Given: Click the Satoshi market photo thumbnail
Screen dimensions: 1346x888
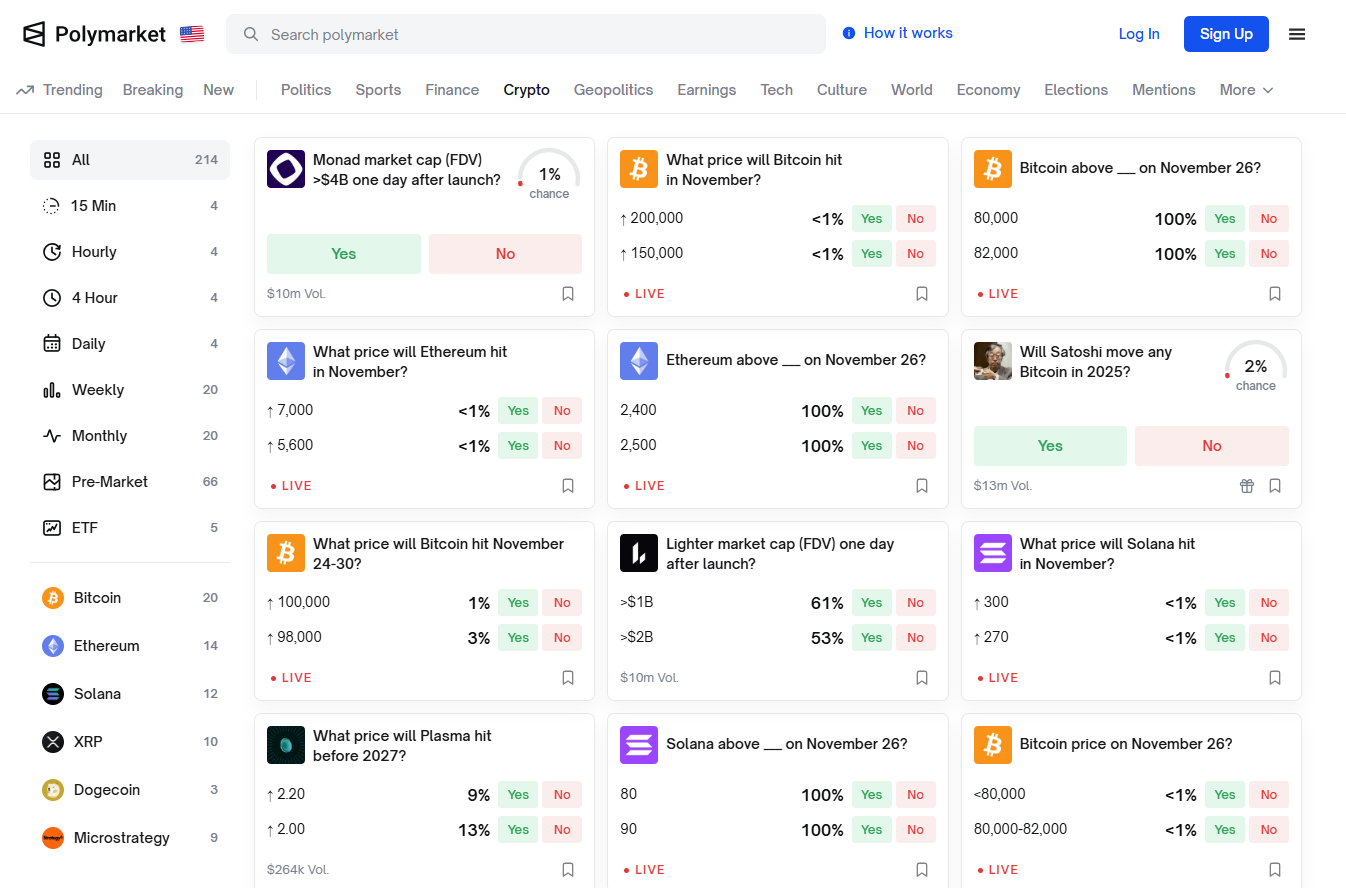Looking at the screenshot, I should (993, 361).
